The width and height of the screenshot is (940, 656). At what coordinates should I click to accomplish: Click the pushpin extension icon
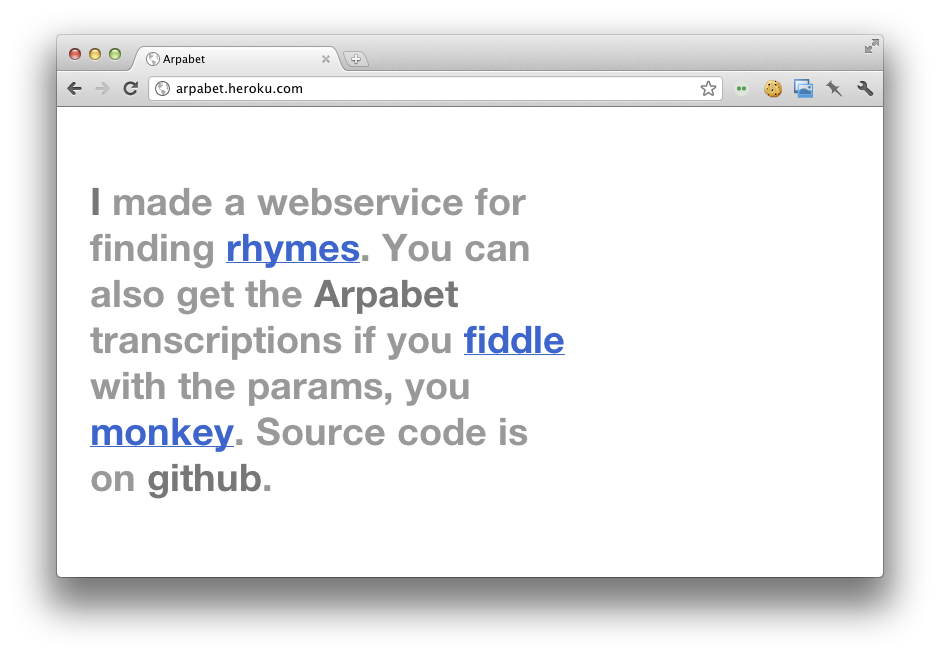834,89
